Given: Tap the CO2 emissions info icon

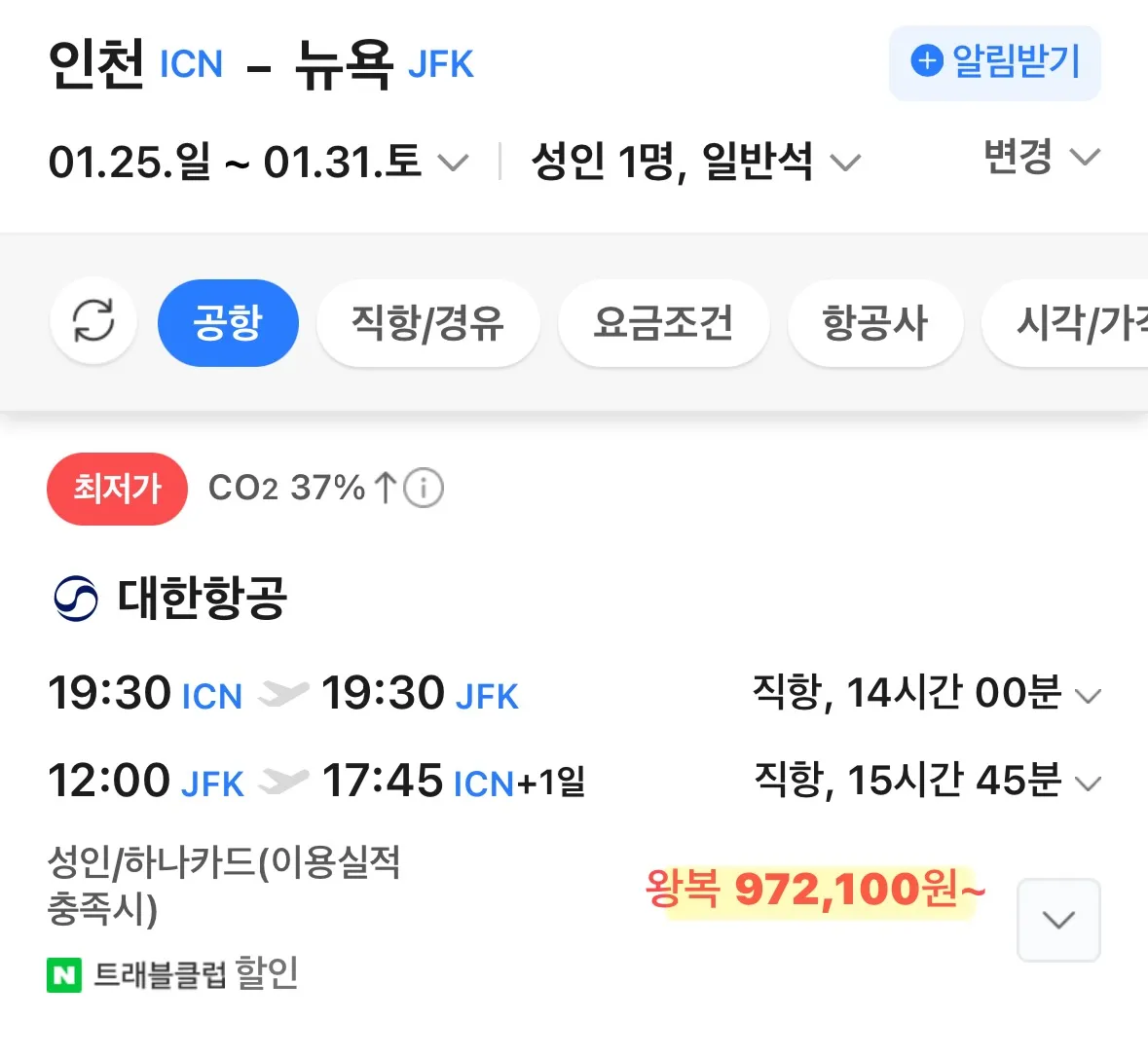Looking at the screenshot, I should 424,488.
